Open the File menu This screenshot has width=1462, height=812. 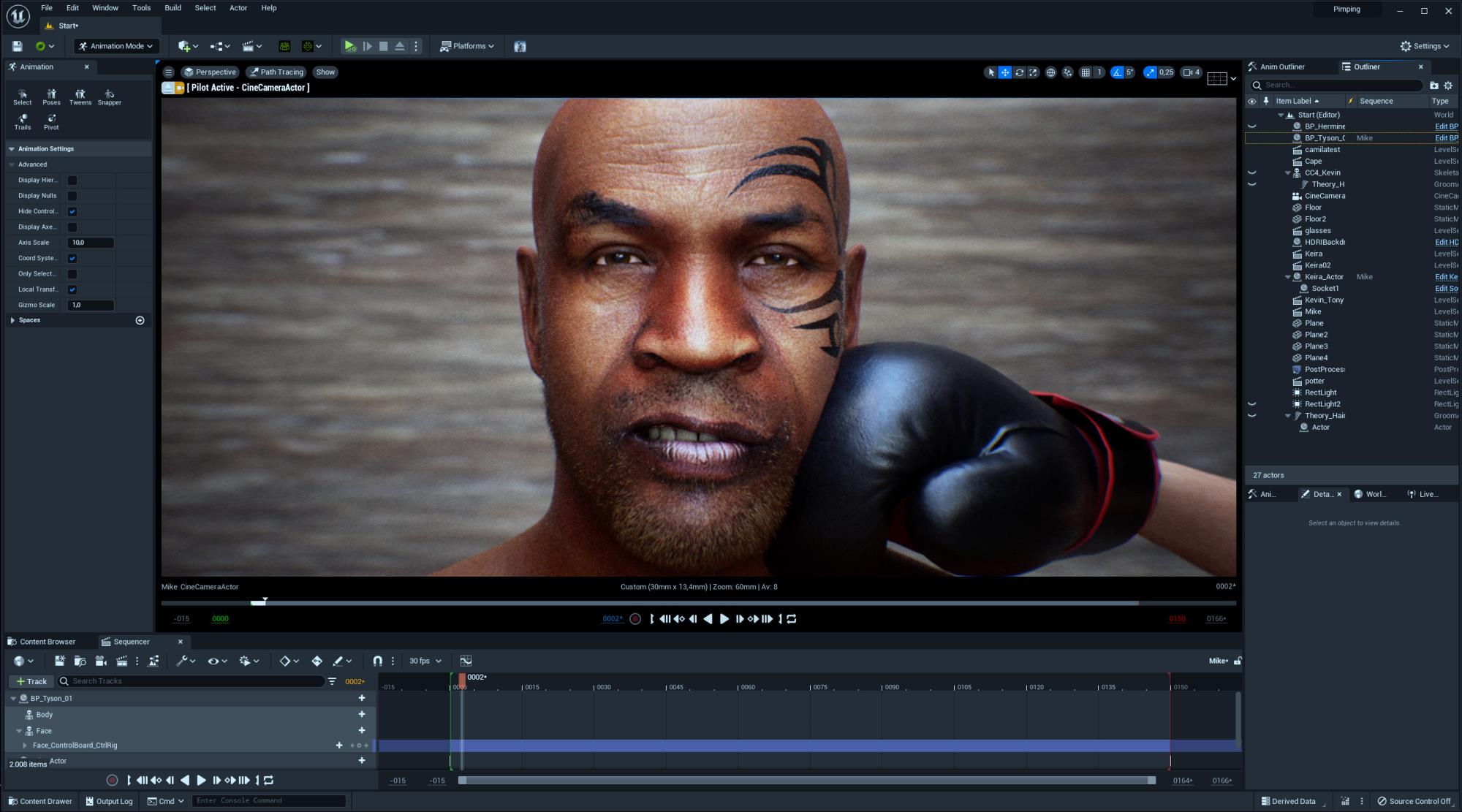tap(46, 8)
